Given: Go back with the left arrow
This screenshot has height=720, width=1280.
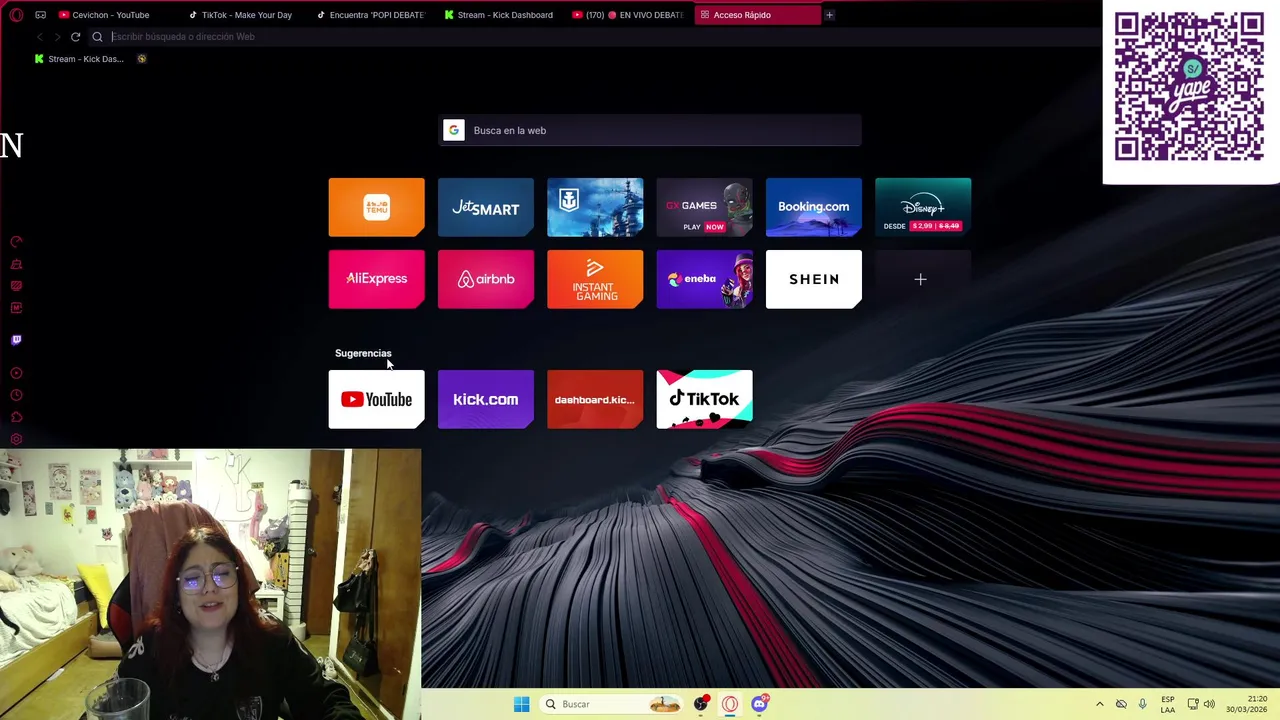Looking at the screenshot, I should (x=39, y=37).
